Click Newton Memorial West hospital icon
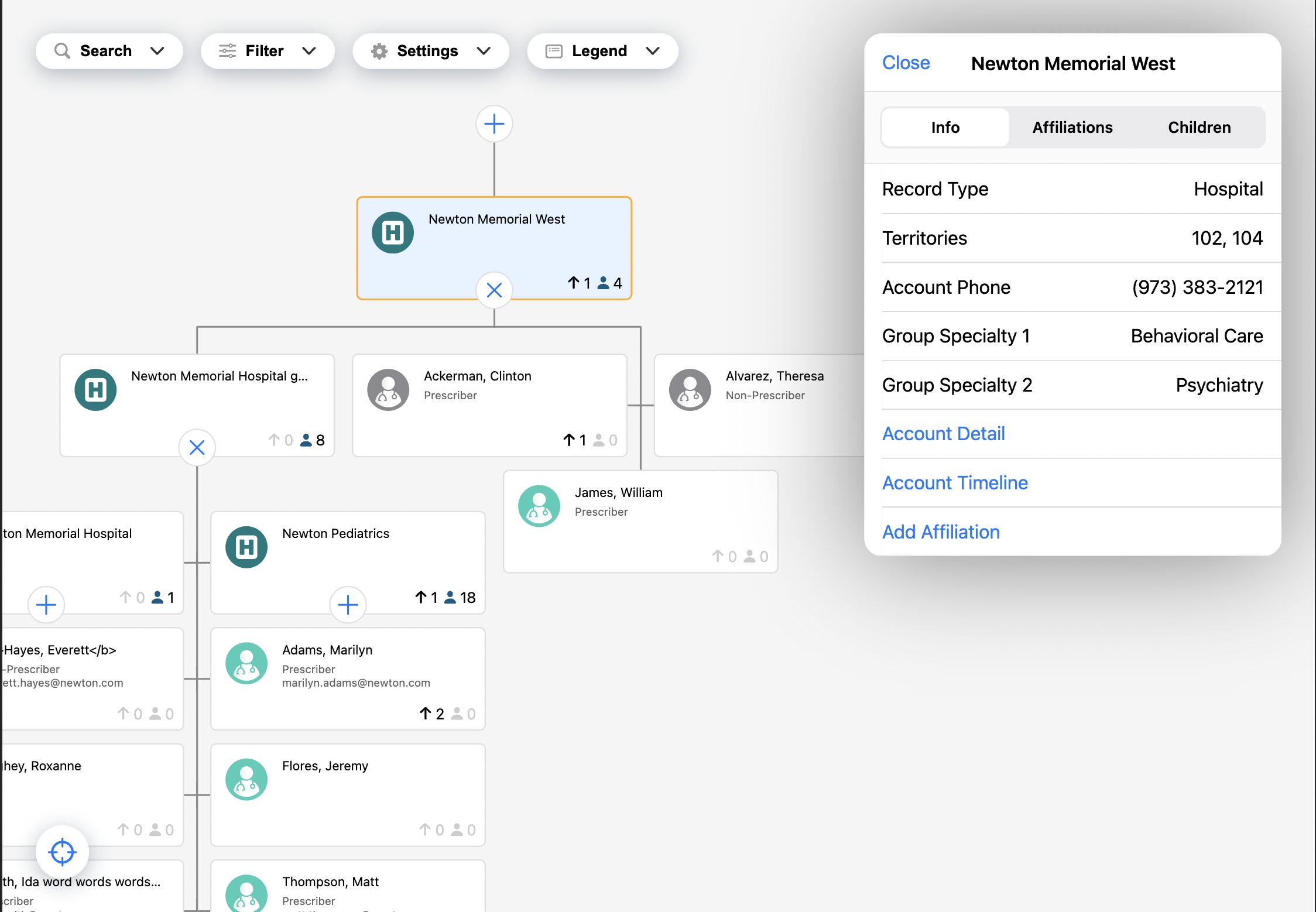 (393, 232)
